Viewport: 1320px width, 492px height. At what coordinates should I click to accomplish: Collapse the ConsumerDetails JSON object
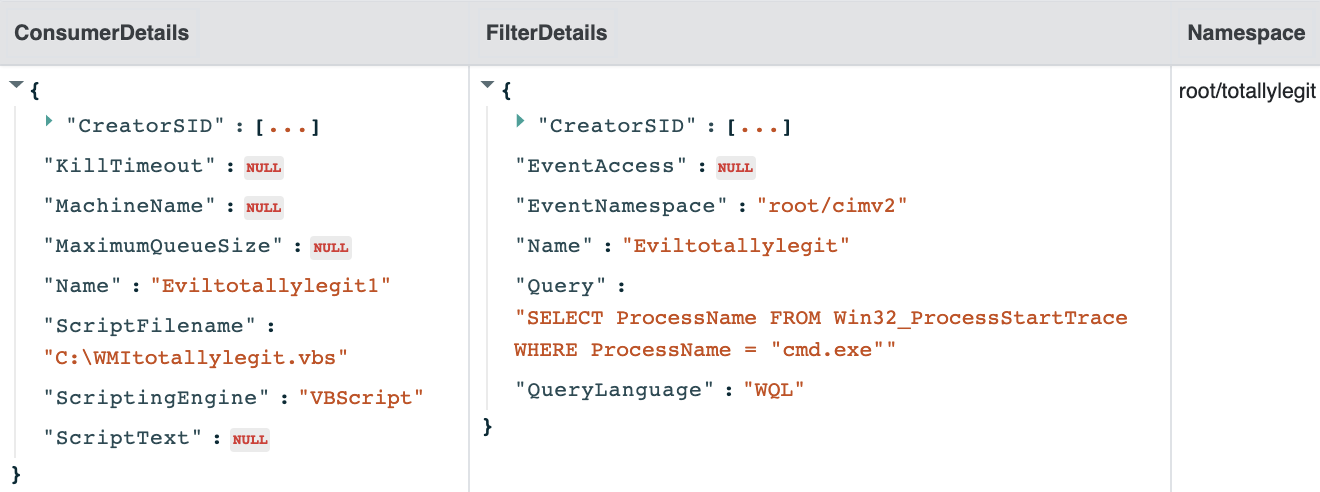16,86
